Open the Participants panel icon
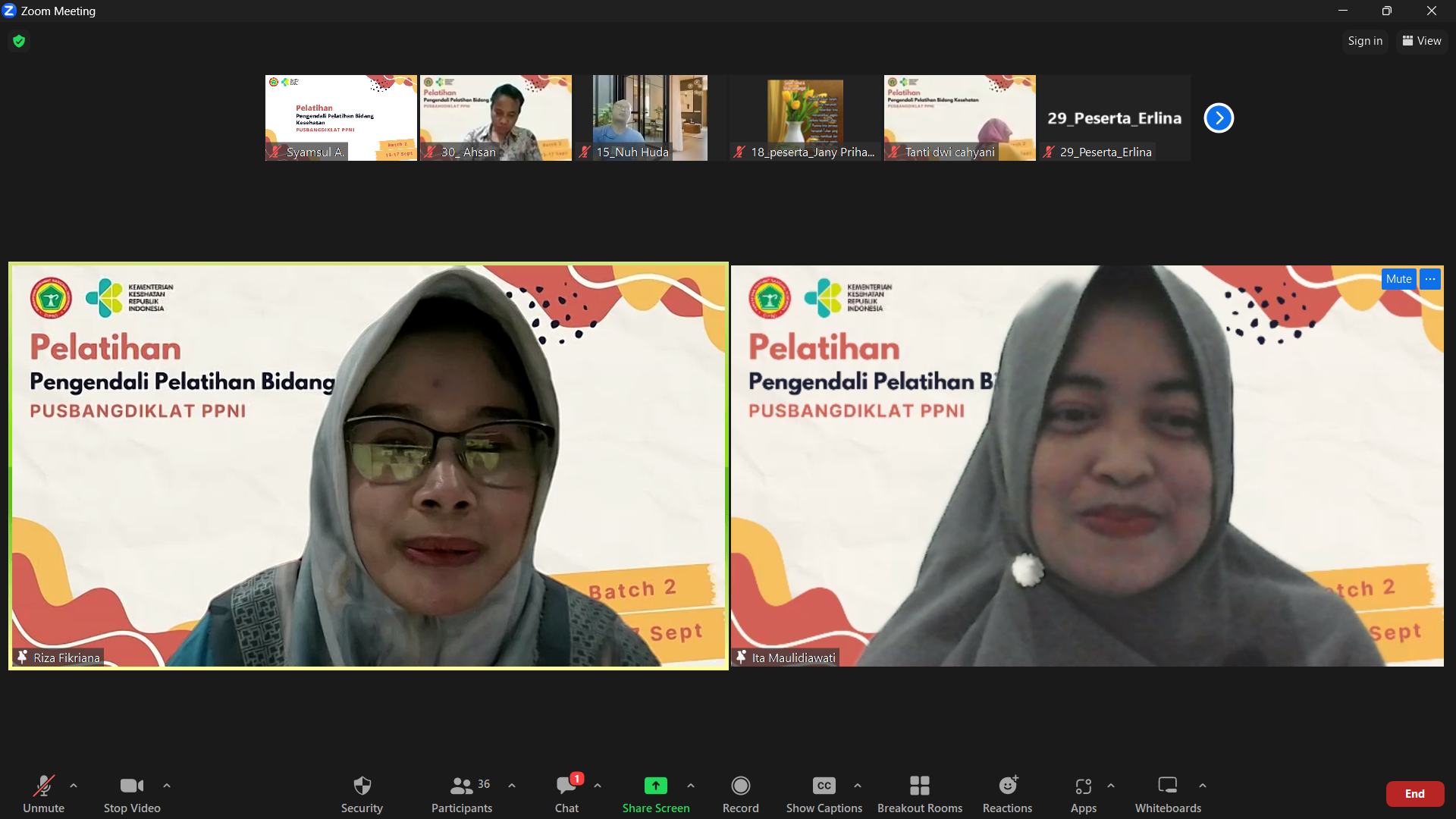1456x819 pixels. [x=461, y=786]
